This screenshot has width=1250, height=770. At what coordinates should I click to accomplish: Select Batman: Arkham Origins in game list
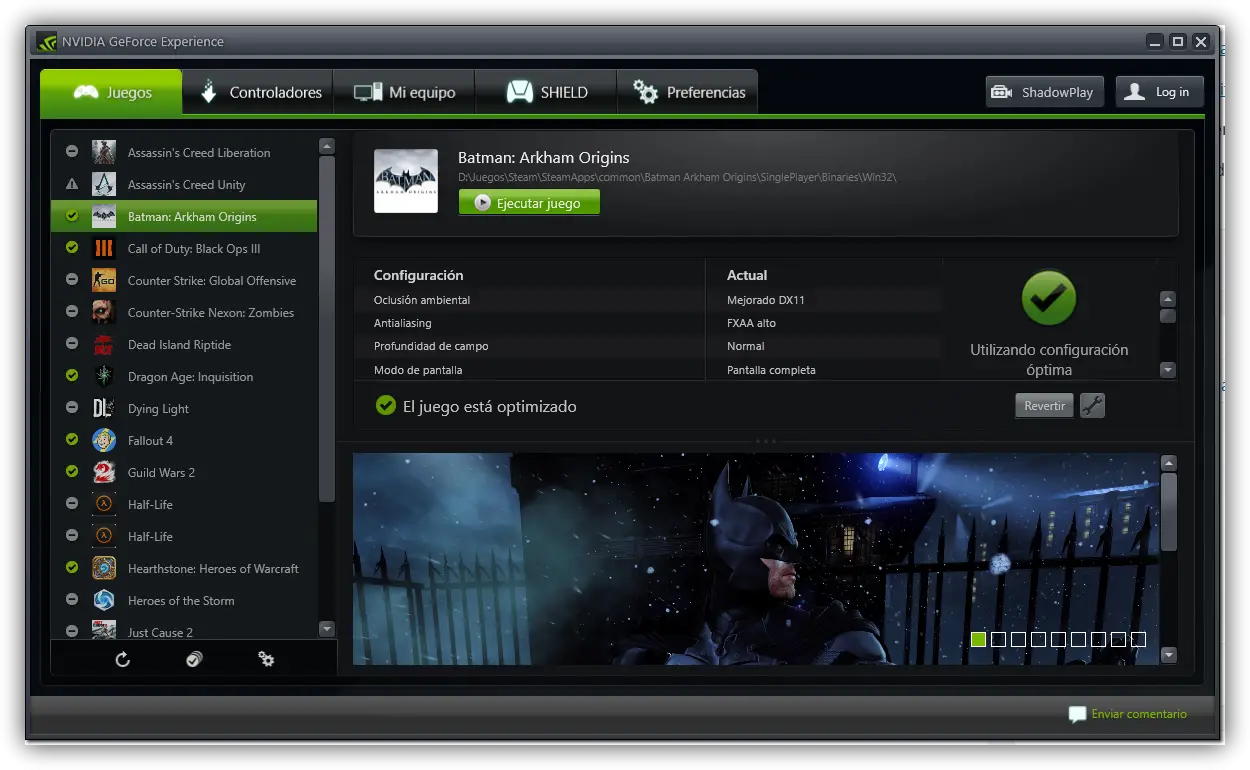184,216
